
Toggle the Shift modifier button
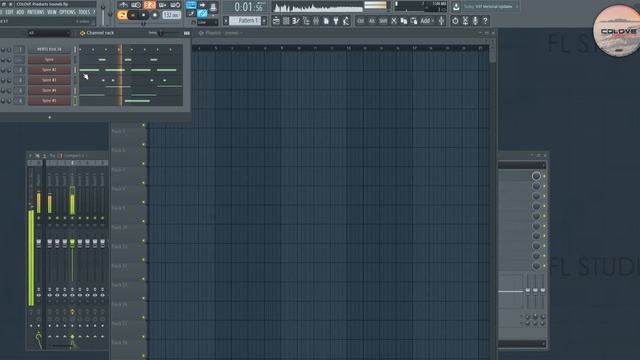coord(383,21)
